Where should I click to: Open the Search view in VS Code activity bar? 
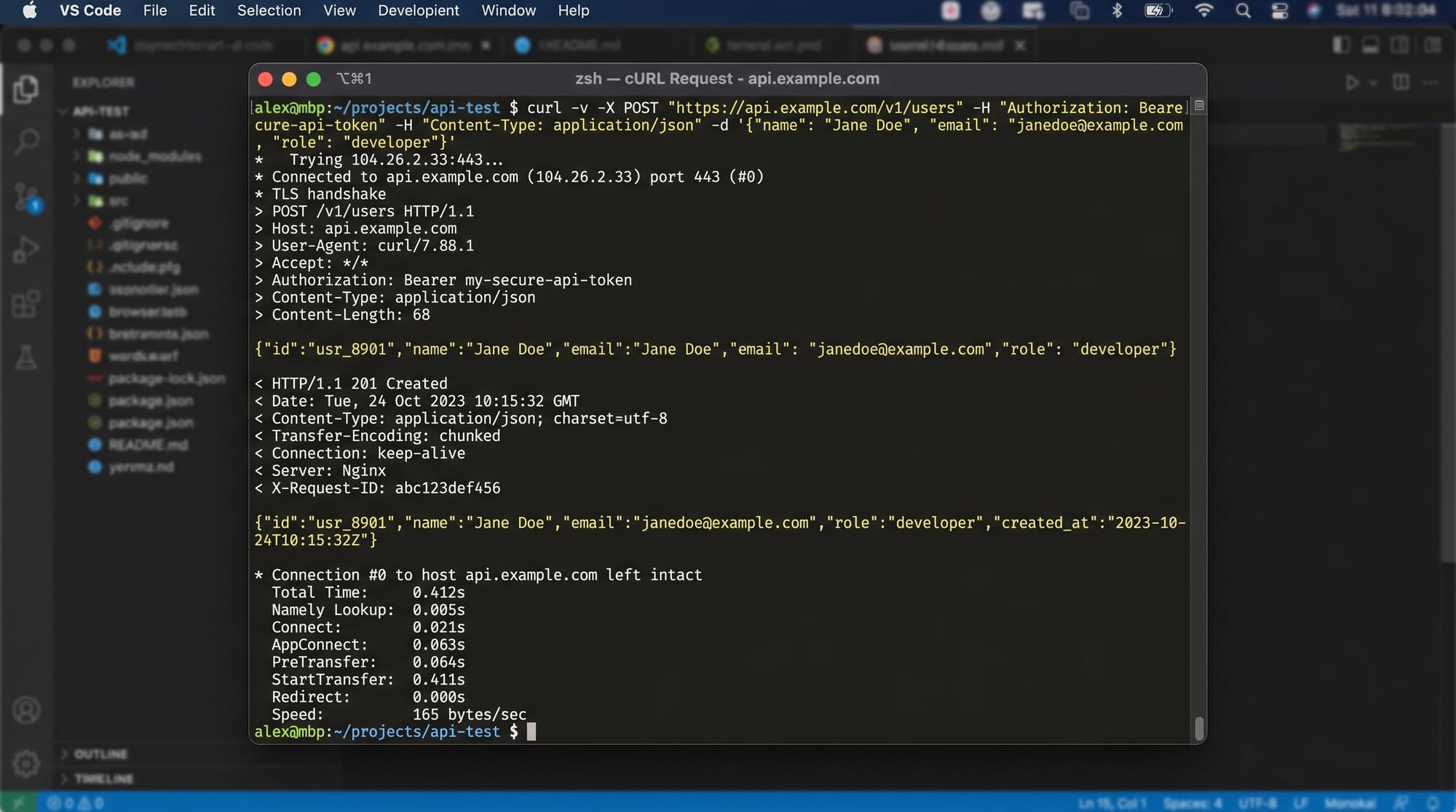click(x=26, y=142)
